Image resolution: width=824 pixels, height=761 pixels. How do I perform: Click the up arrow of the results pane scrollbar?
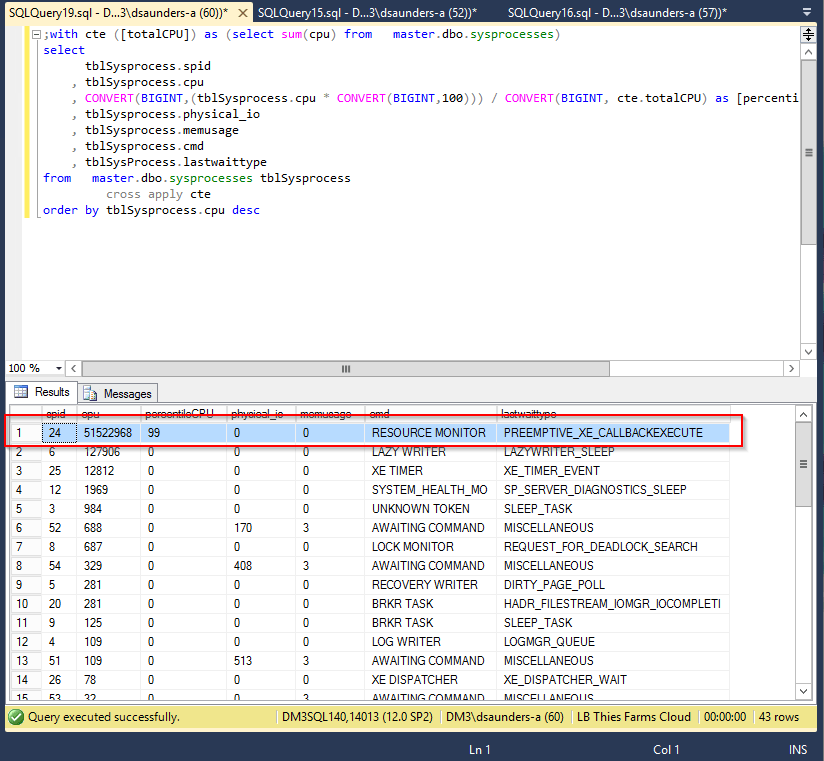coord(803,413)
